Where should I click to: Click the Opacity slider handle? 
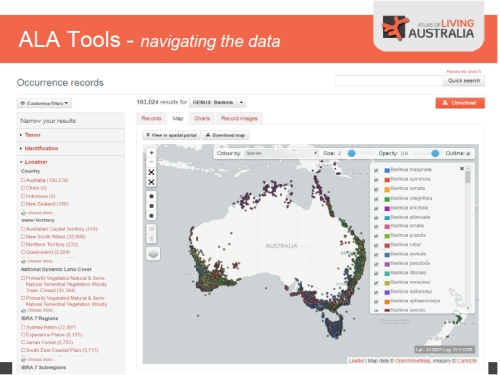click(435, 153)
